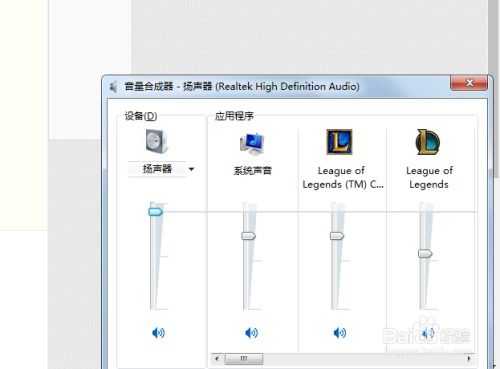Click the League of Legends (TM) Client icon
Image resolution: width=500 pixels, height=369 pixels.
pyautogui.click(x=339, y=142)
